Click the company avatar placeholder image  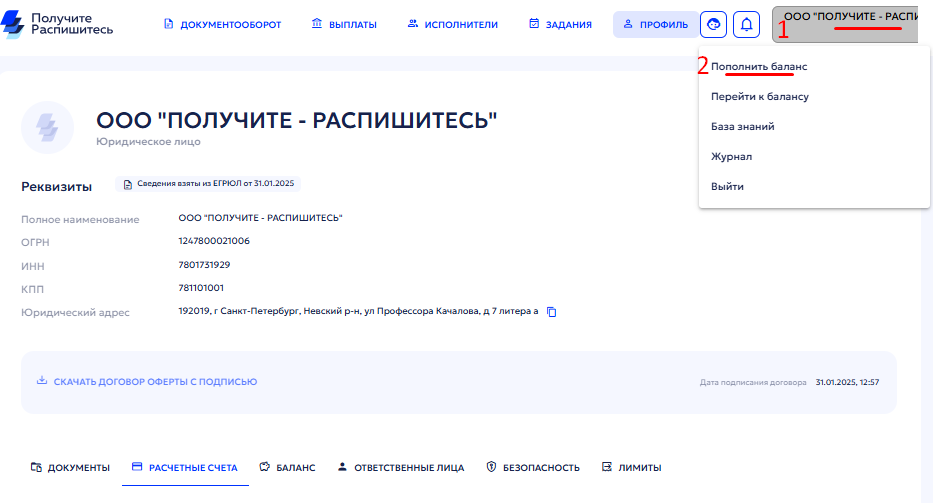click(47, 127)
